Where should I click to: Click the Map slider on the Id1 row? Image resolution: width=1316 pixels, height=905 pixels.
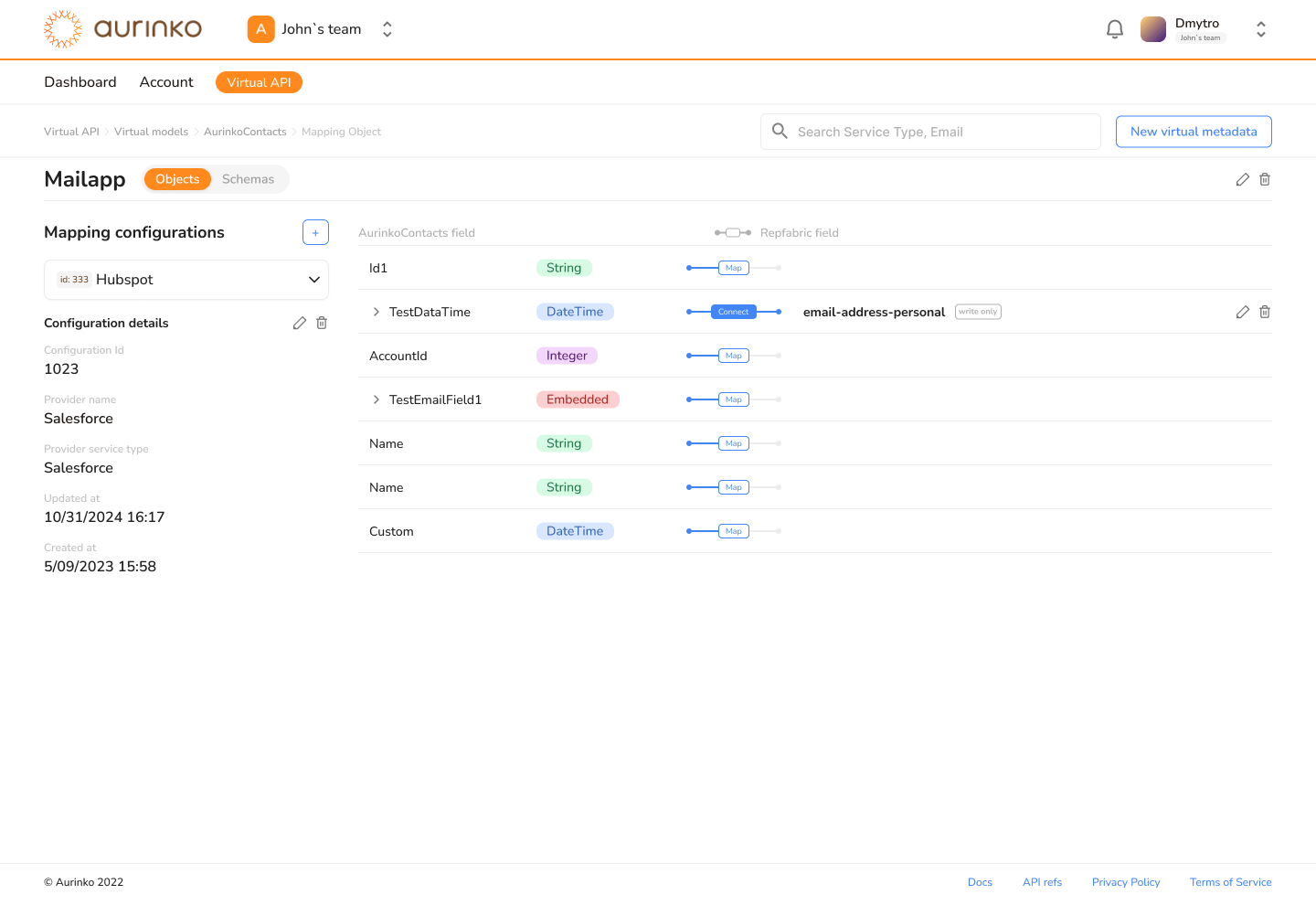coord(733,267)
